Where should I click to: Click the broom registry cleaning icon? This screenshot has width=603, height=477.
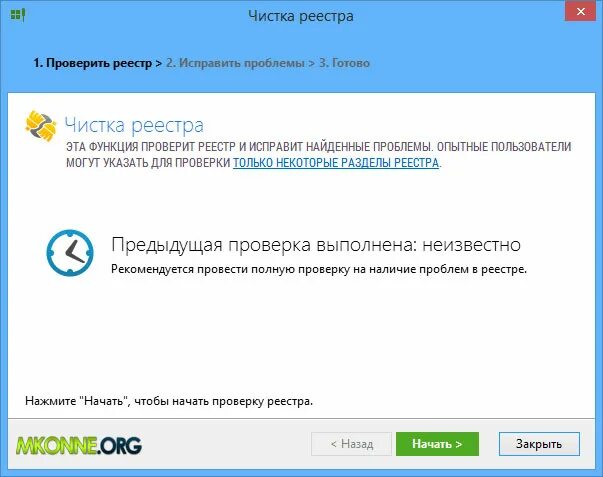pos(41,126)
